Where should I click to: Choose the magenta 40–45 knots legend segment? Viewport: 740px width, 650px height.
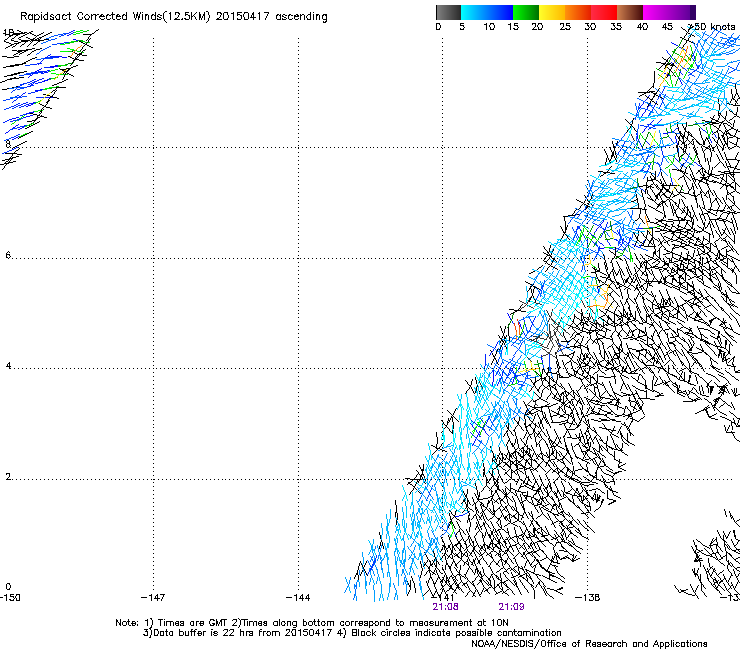pyautogui.click(x=656, y=12)
